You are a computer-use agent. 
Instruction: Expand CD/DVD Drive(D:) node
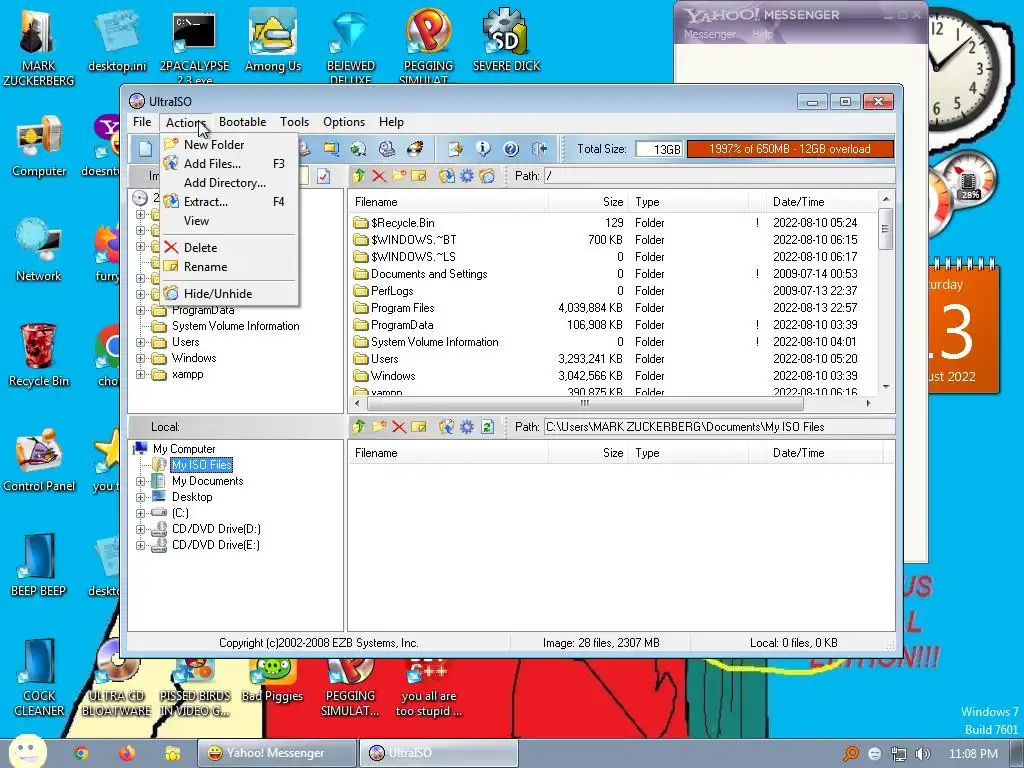[x=140, y=529]
